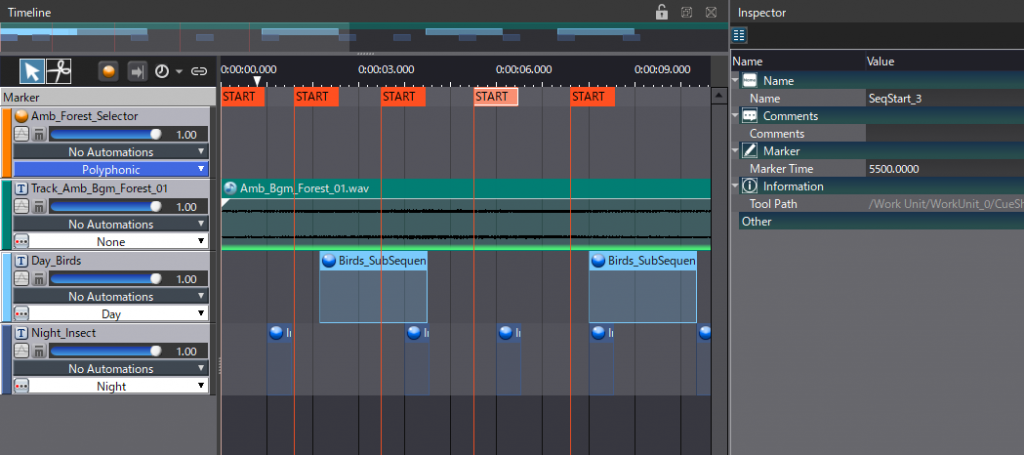Click the link chain icon in toolbar
This screenshot has width=1024, height=455.
199,71
